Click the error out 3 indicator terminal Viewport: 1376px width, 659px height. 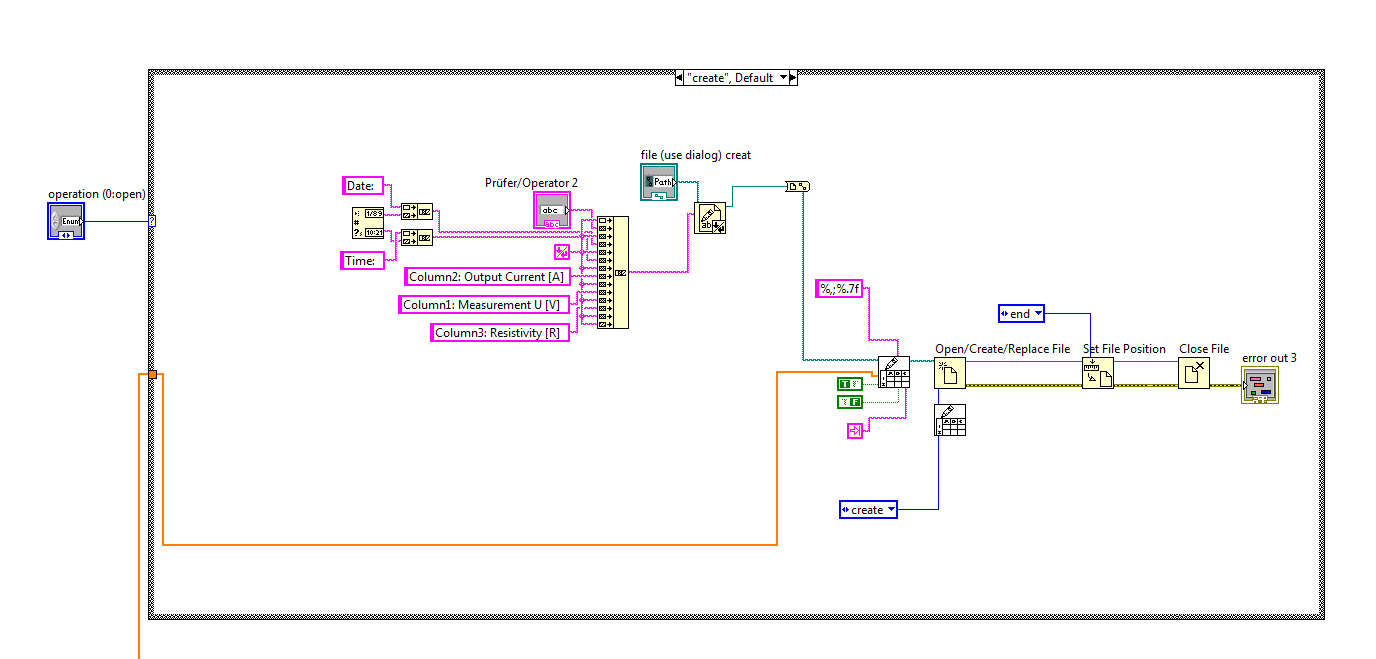(1260, 385)
